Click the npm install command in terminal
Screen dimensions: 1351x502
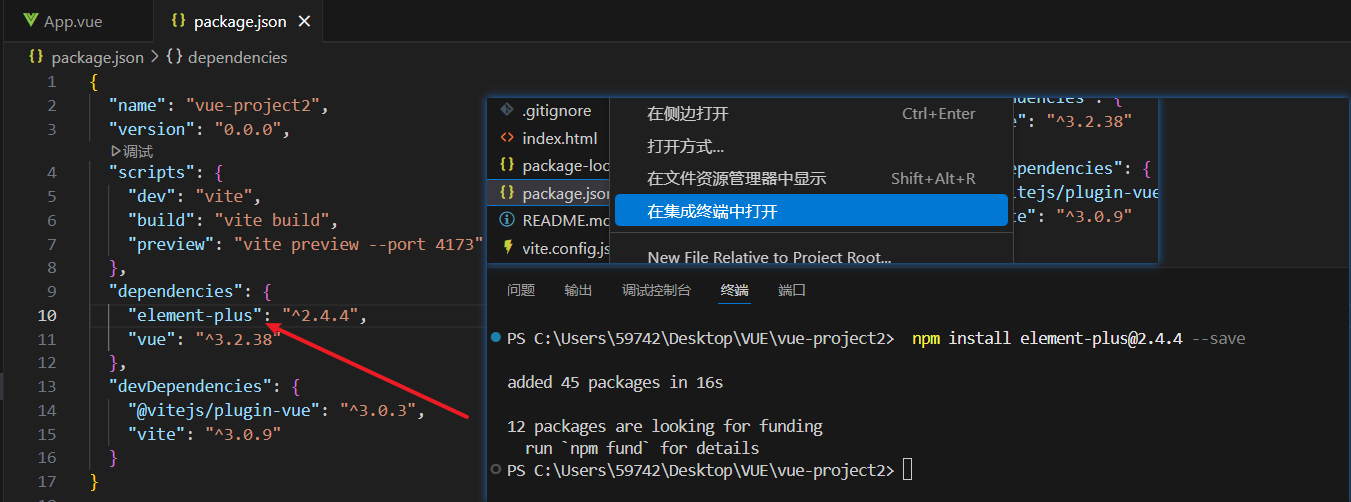coord(1078,339)
